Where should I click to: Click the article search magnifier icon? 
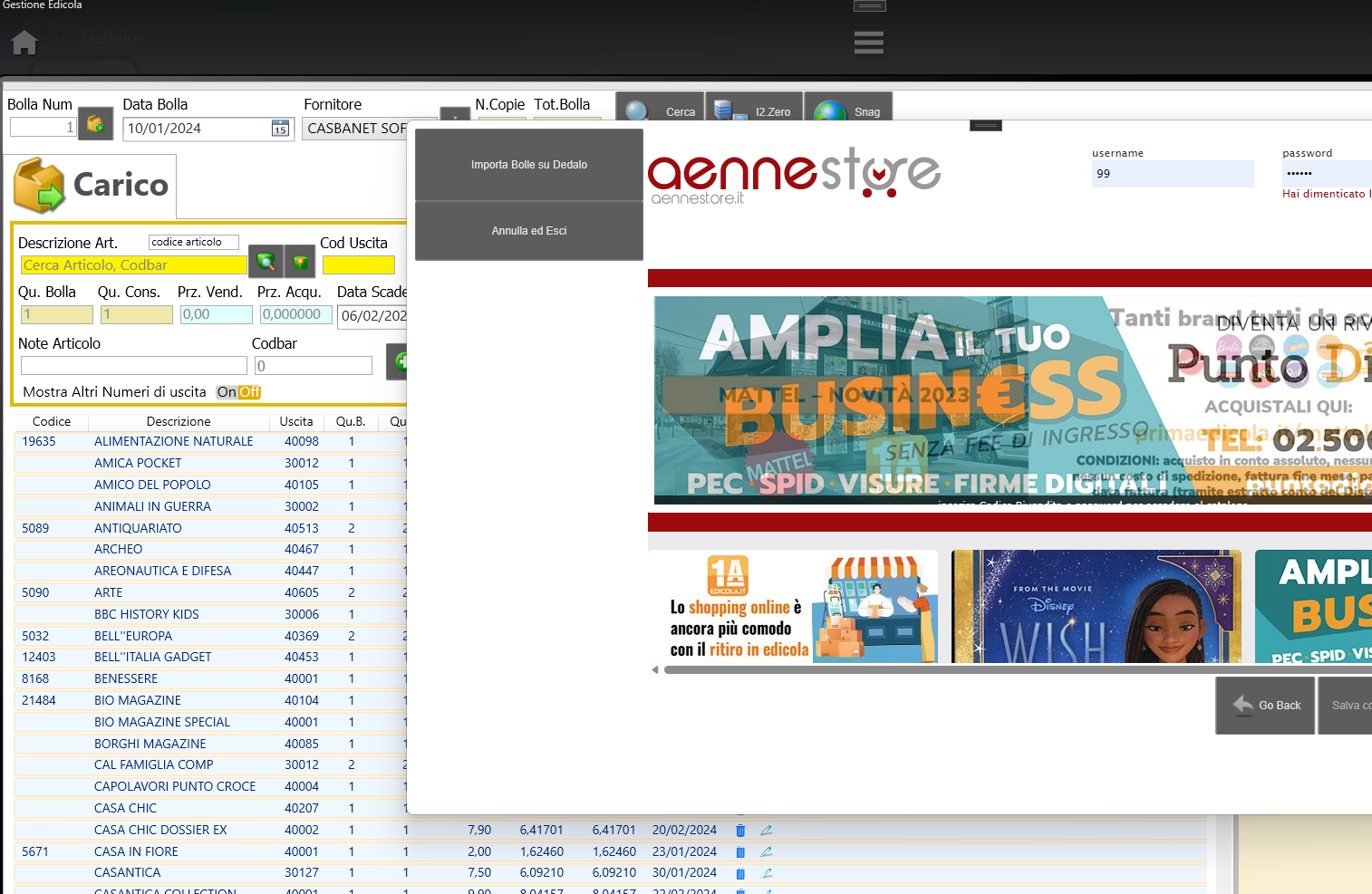tap(266, 262)
